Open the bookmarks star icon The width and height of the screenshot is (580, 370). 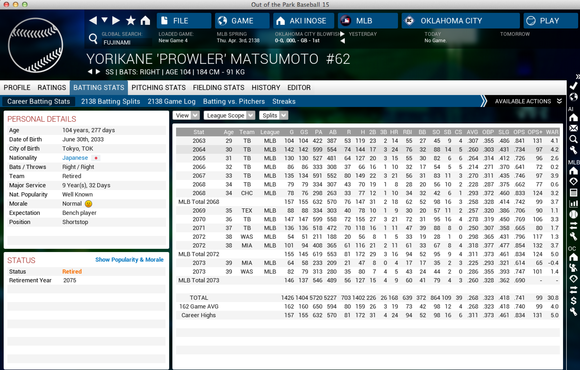pos(131,21)
